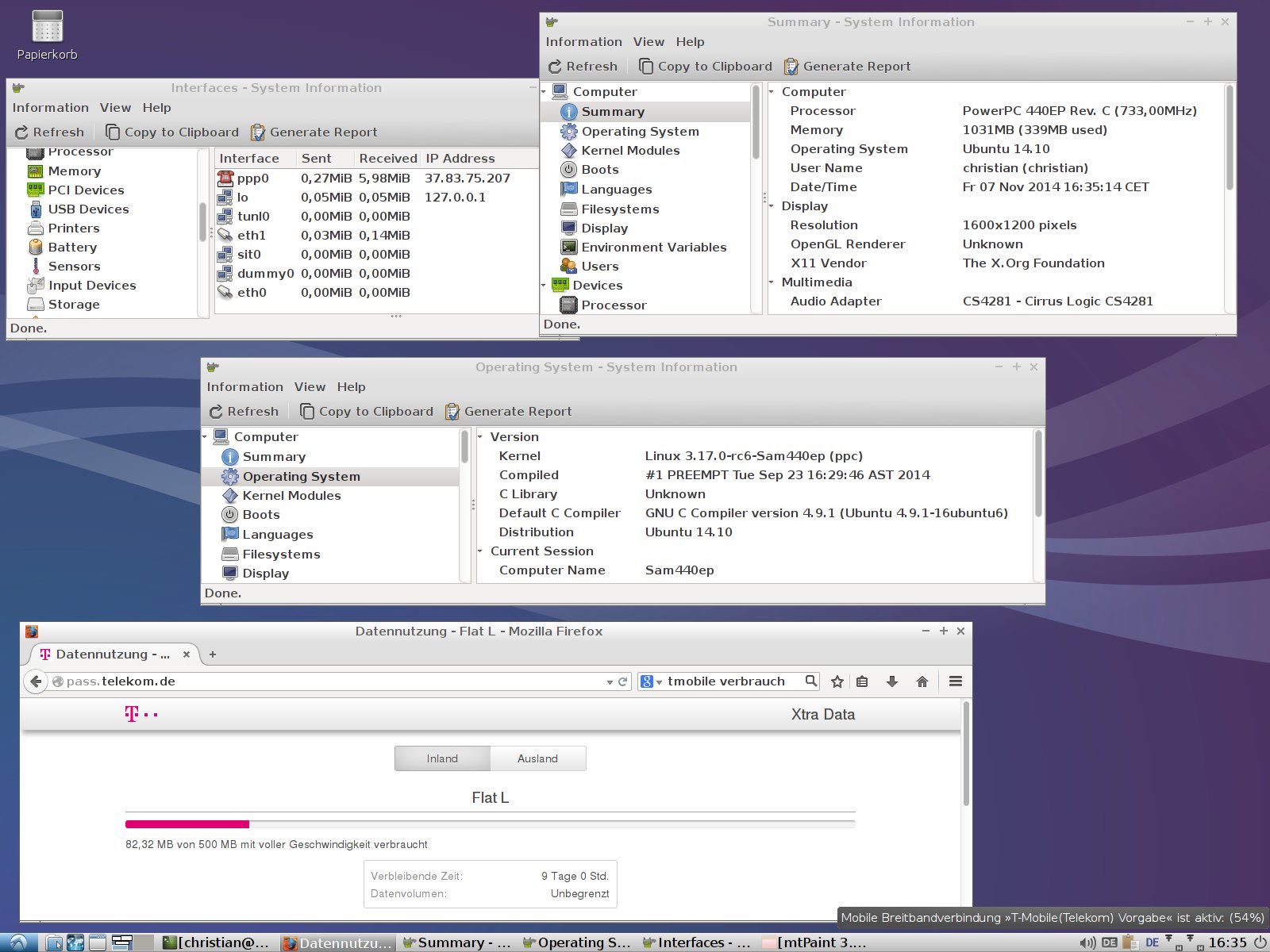Screen dimensions: 1270x952
Task: Select Kernel Modules in Summary window tree
Action: (x=630, y=151)
